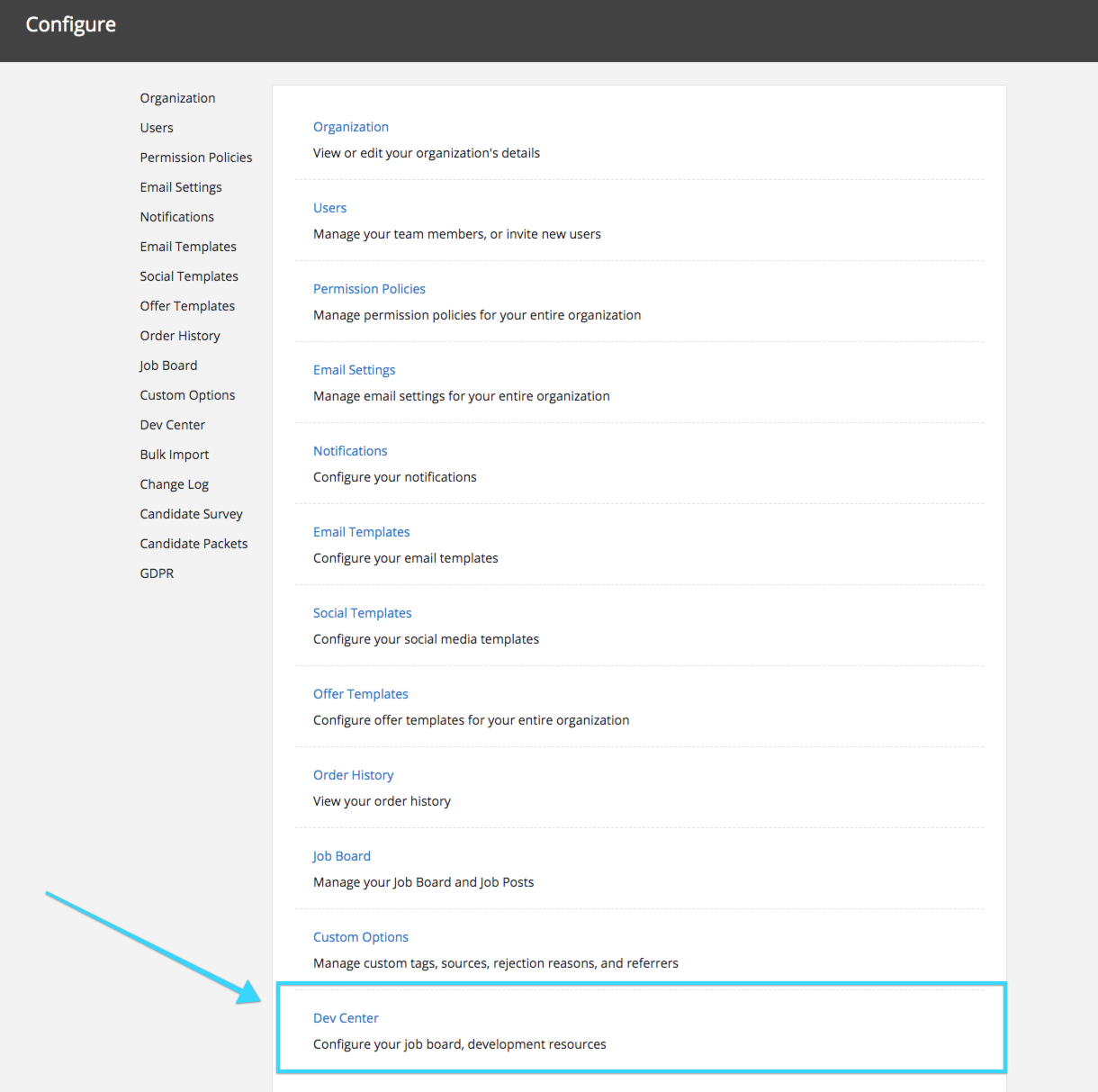Open Organization in the left sidebar
Screen dimensions: 1098x1092
(177, 98)
